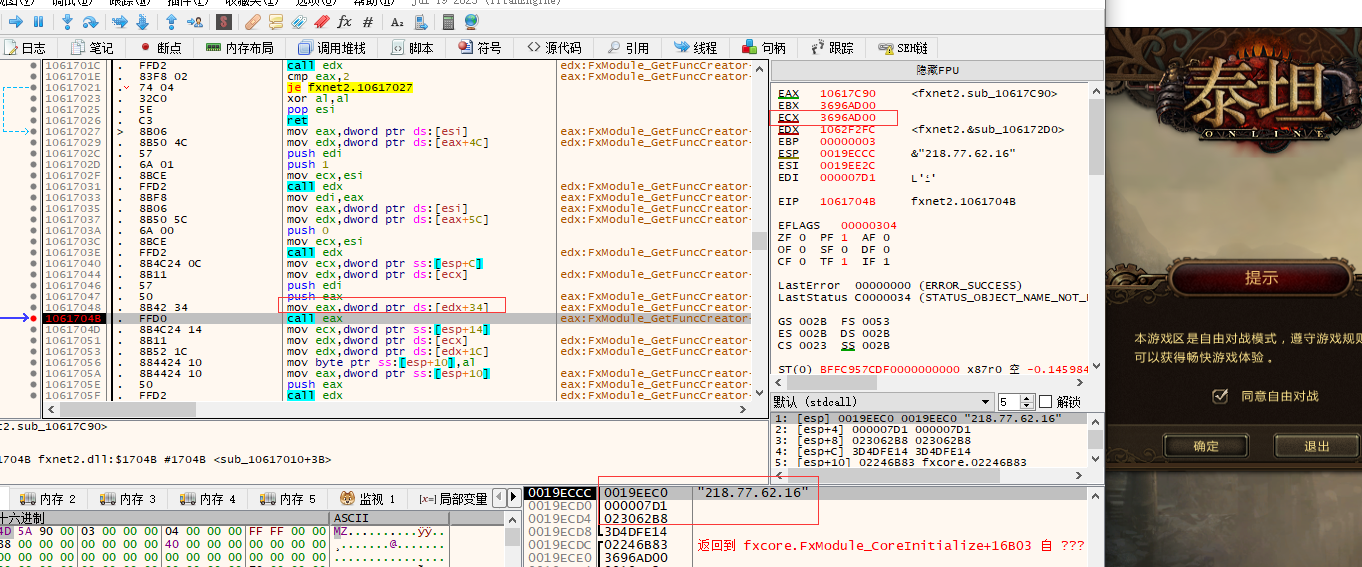Select the ret instruction at 10617026

pyautogui.click(x=298, y=120)
